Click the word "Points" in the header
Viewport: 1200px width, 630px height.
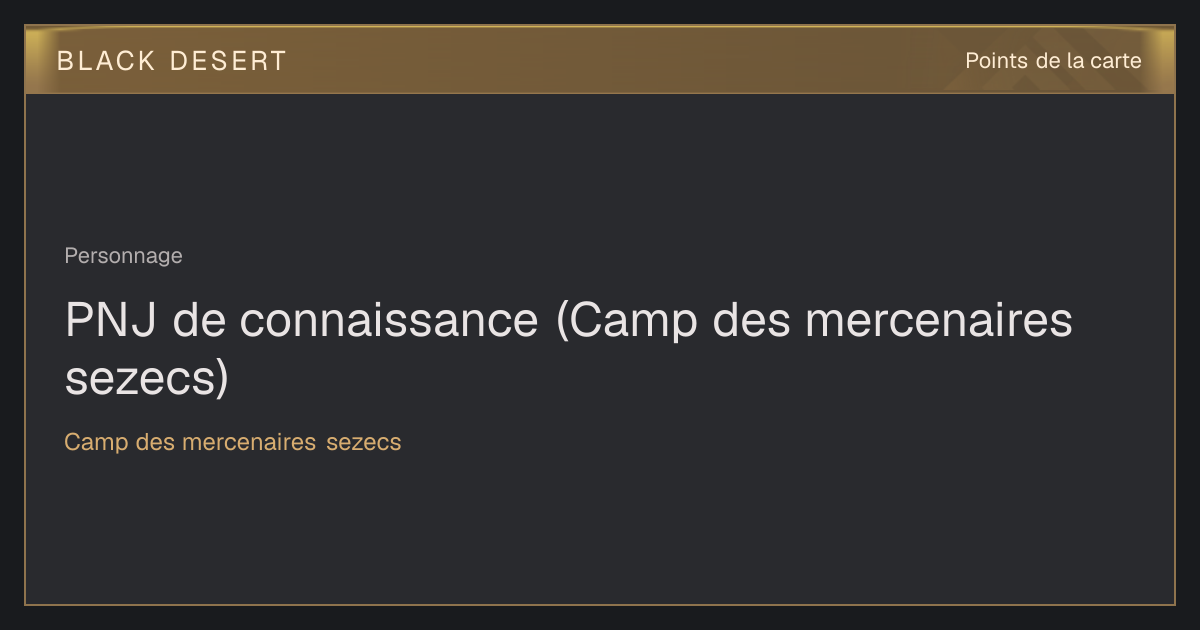[996, 61]
